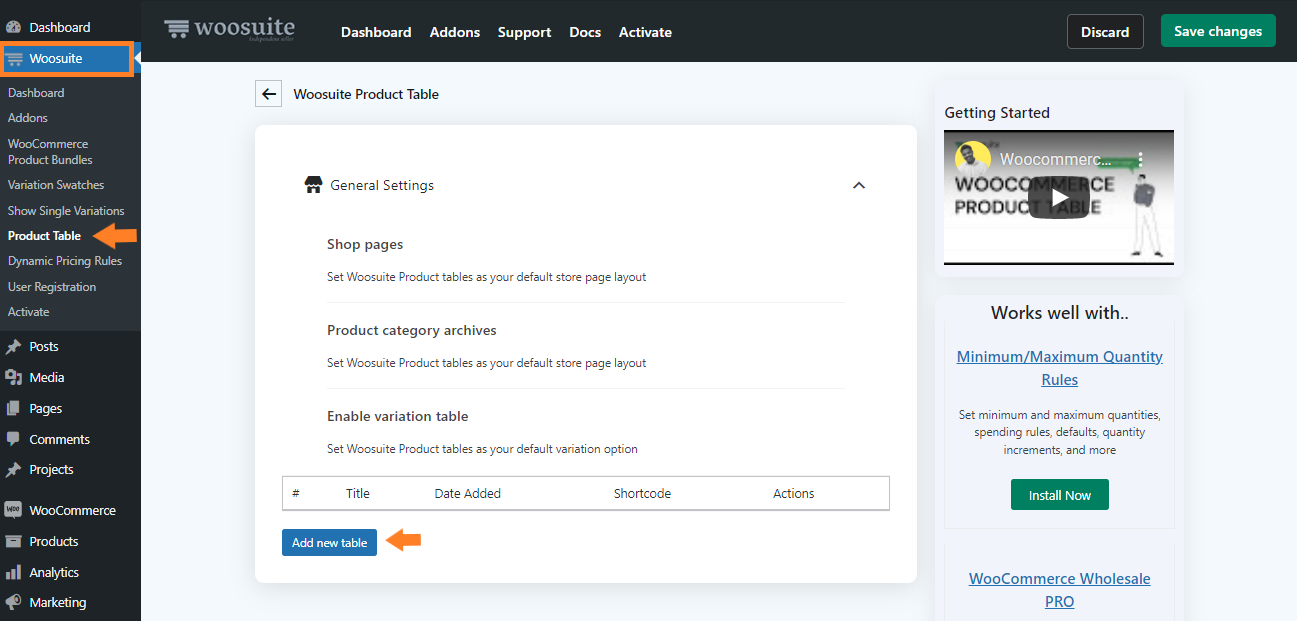Click the Marketing megaphone icon
The height and width of the screenshot is (621, 1297).
13,603
